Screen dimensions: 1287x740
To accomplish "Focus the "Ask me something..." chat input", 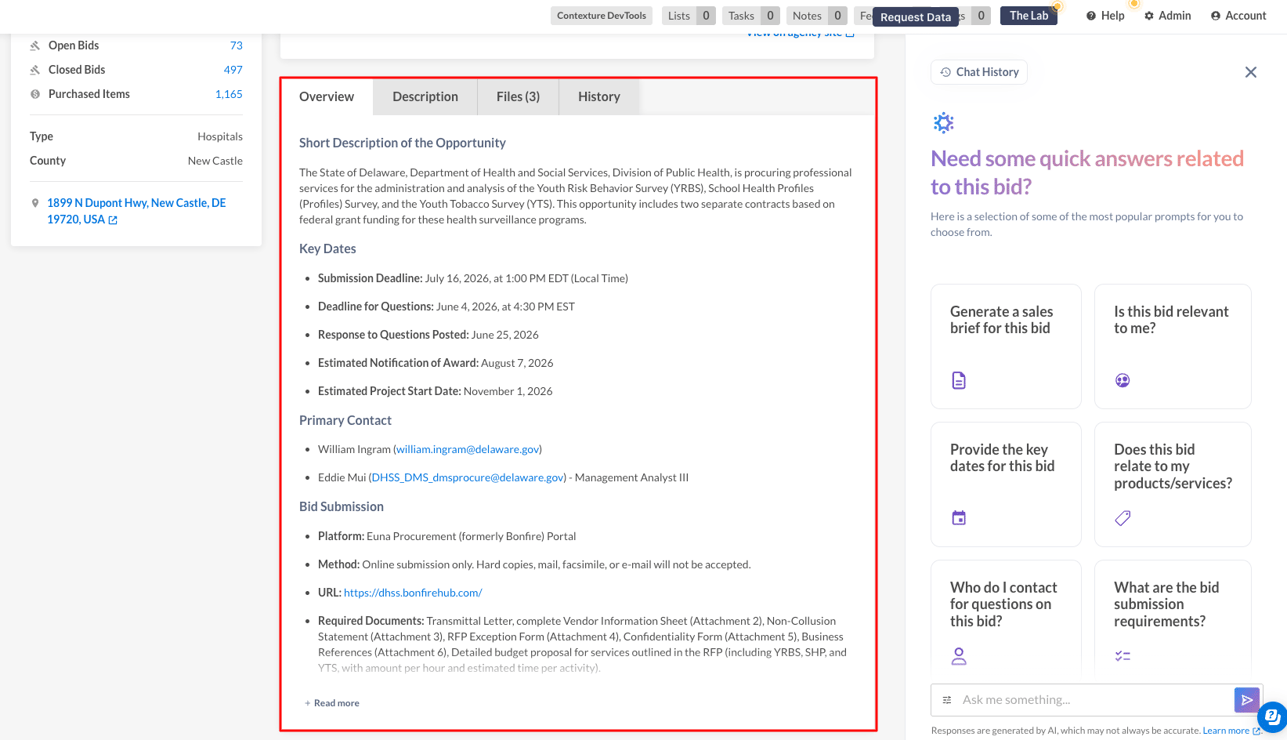I will (1094, 700).
